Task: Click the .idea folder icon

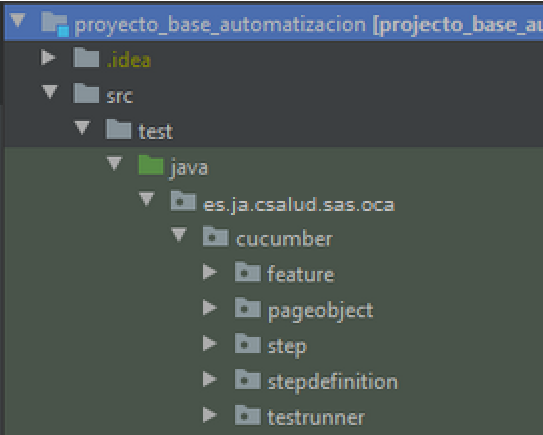Action: 86,57
